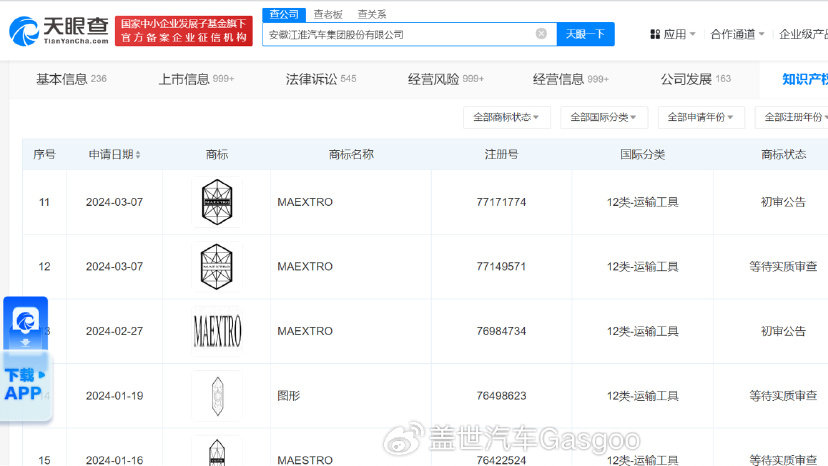The image size is (828, 466).
Task: Select the 查关系 search tab
Action: click(x=372, y=15)
